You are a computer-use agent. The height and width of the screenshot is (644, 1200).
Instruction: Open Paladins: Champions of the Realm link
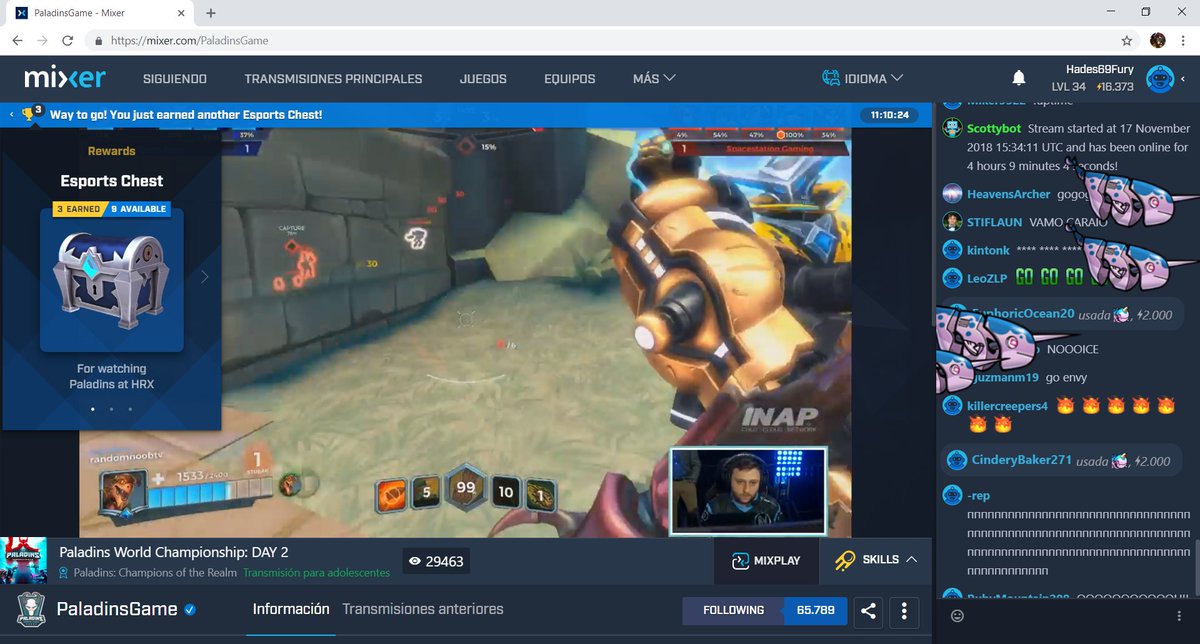coord(155,573)
